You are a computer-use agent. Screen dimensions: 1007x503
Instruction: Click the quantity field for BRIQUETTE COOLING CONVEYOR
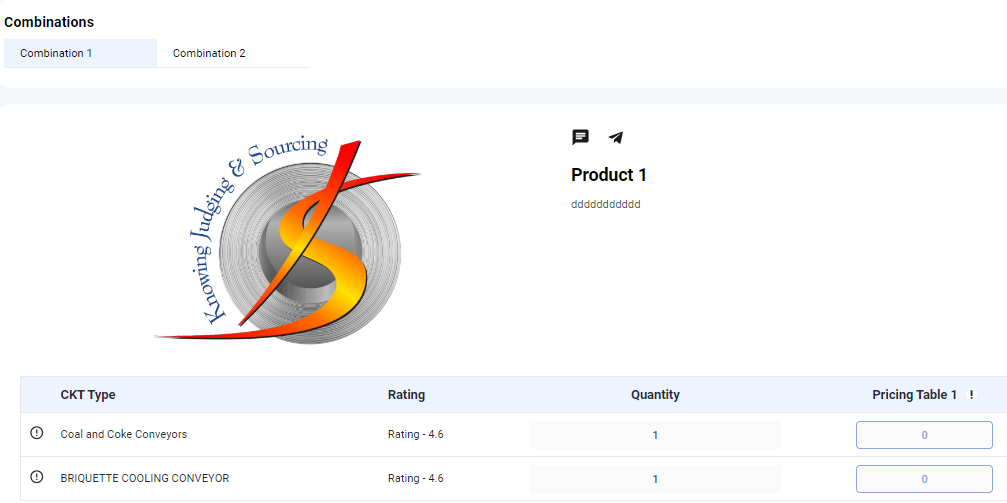[x=655, y=479]
